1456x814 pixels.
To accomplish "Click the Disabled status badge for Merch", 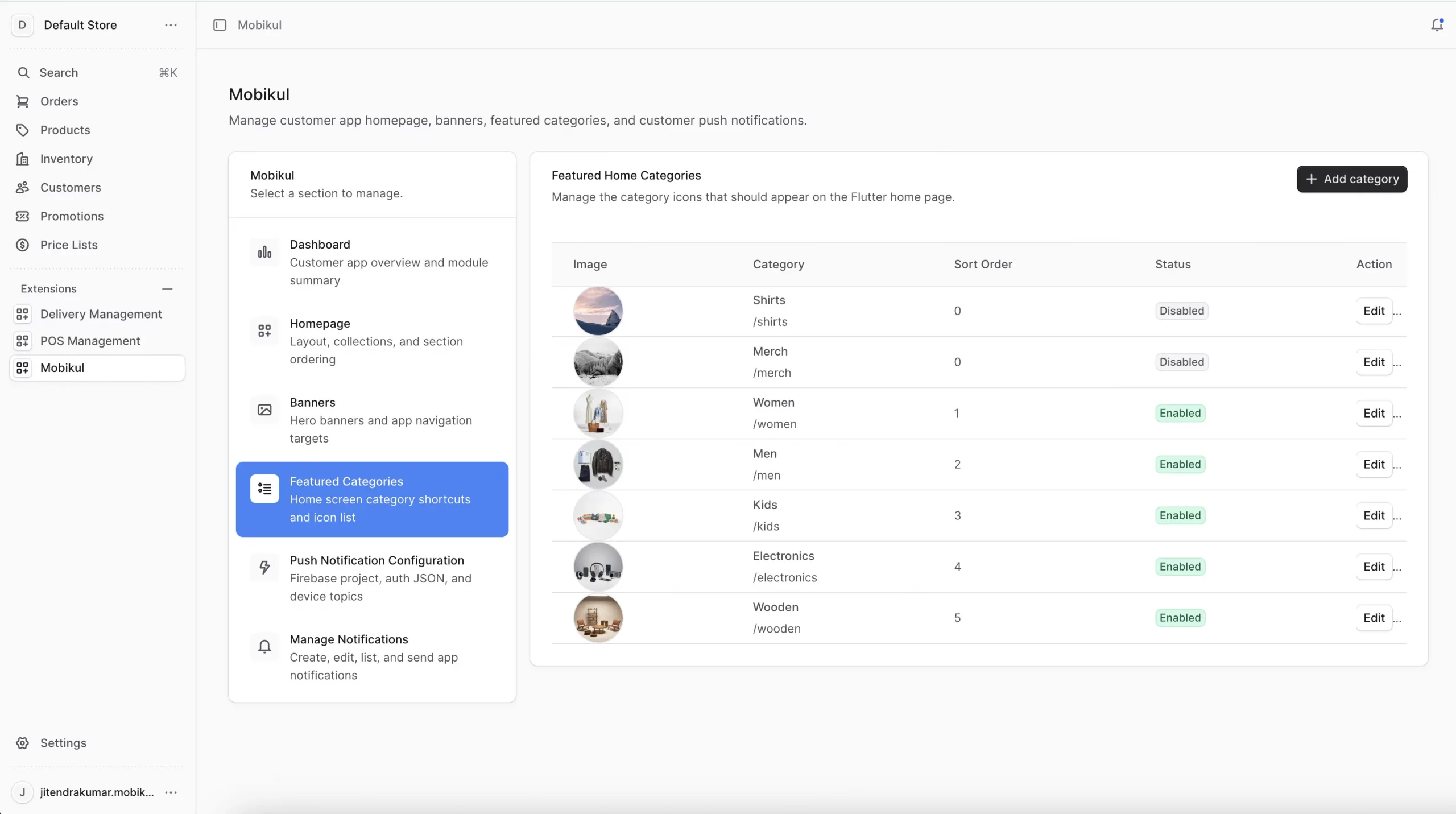I will (x=1181, y=362).
